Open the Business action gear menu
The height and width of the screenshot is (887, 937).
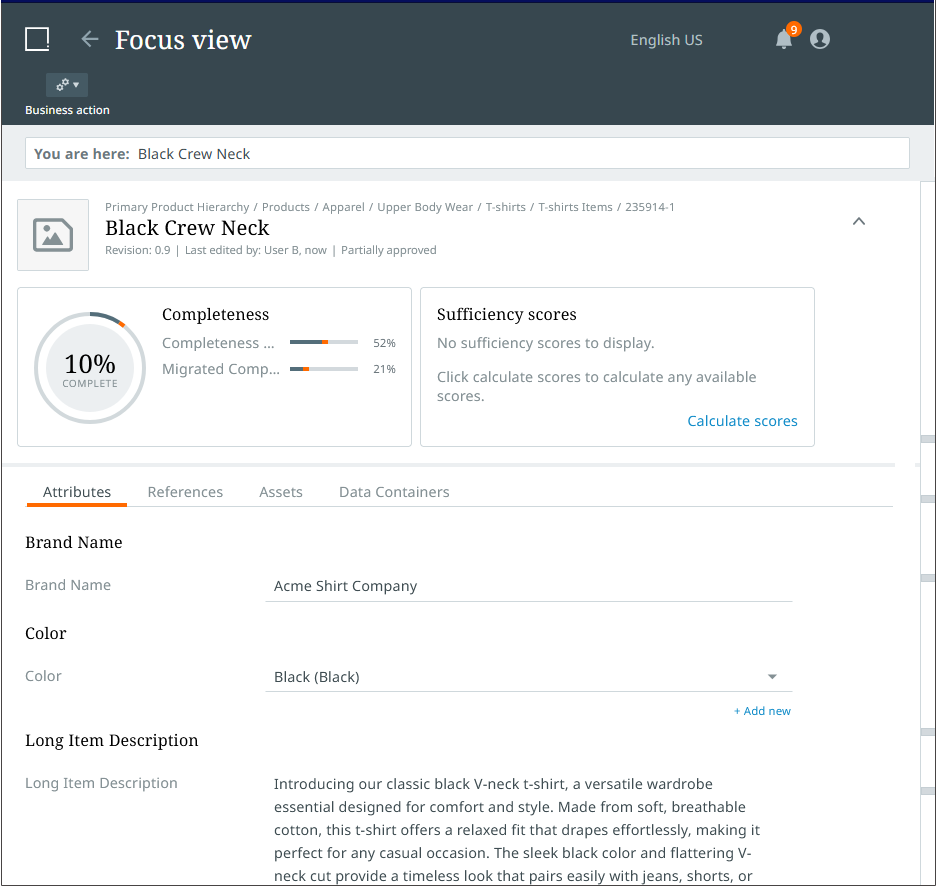click(x=67, y=85)
